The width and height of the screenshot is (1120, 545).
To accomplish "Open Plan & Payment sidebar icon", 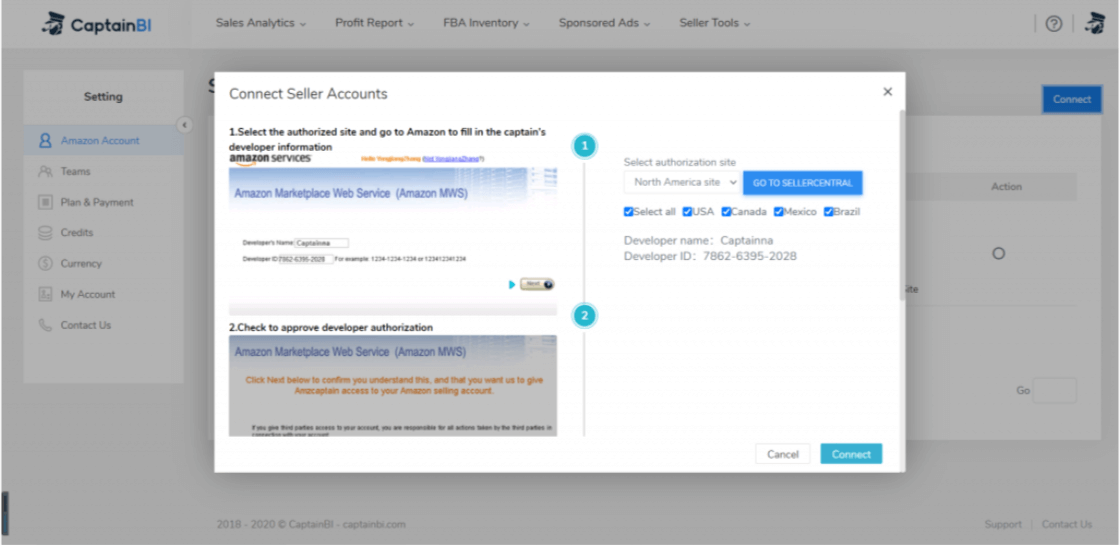I will [x=45, y=203].
